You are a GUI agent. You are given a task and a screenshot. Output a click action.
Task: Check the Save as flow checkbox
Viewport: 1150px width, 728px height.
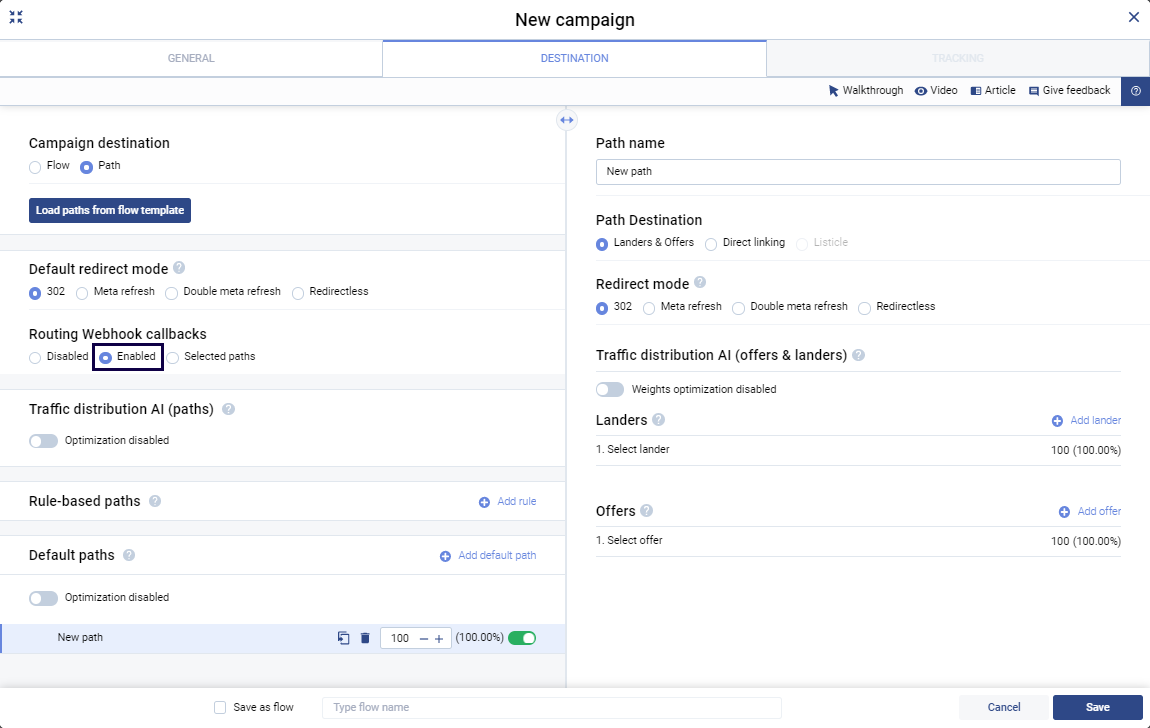pyautogui.click(x=220, y=707)
